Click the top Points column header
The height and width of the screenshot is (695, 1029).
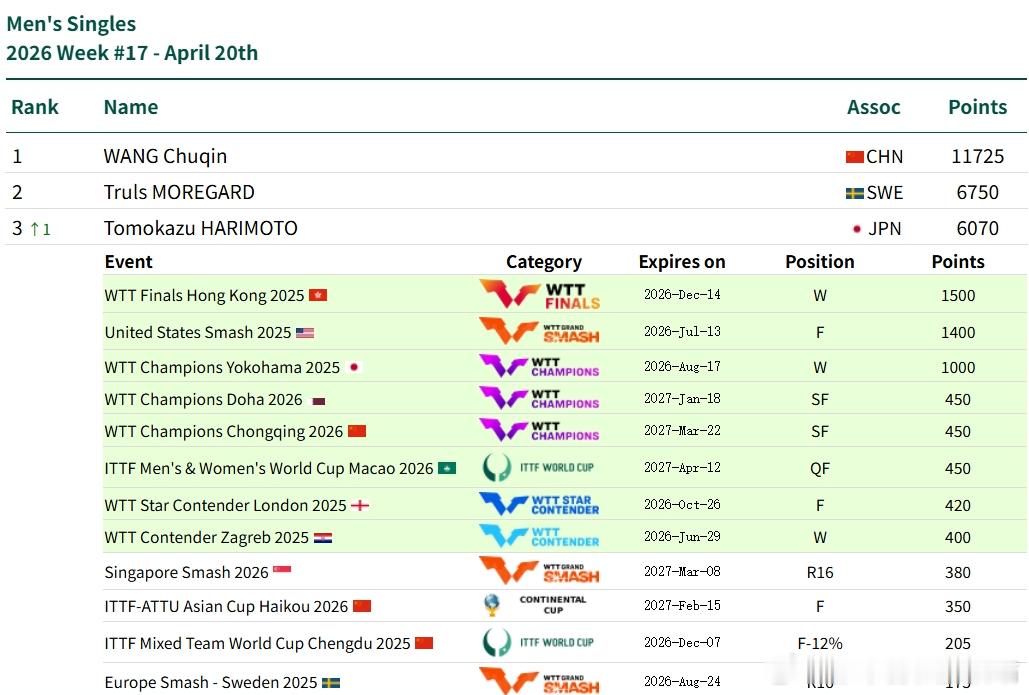(x=977, y=107)
